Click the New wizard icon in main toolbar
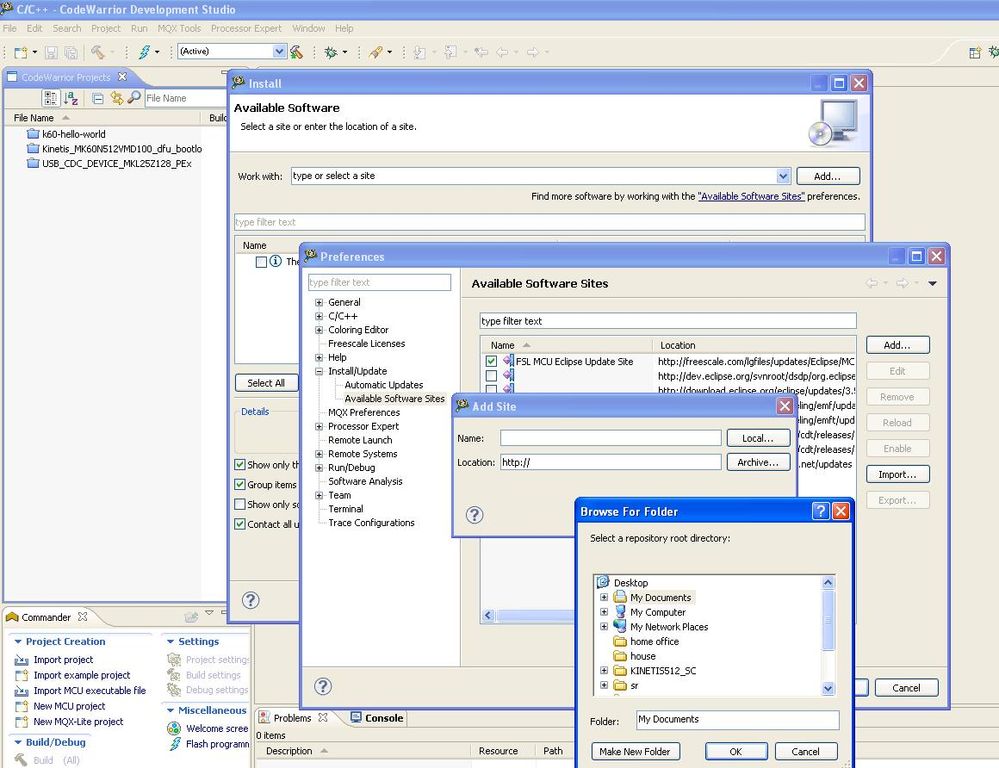 pos(20,52)
